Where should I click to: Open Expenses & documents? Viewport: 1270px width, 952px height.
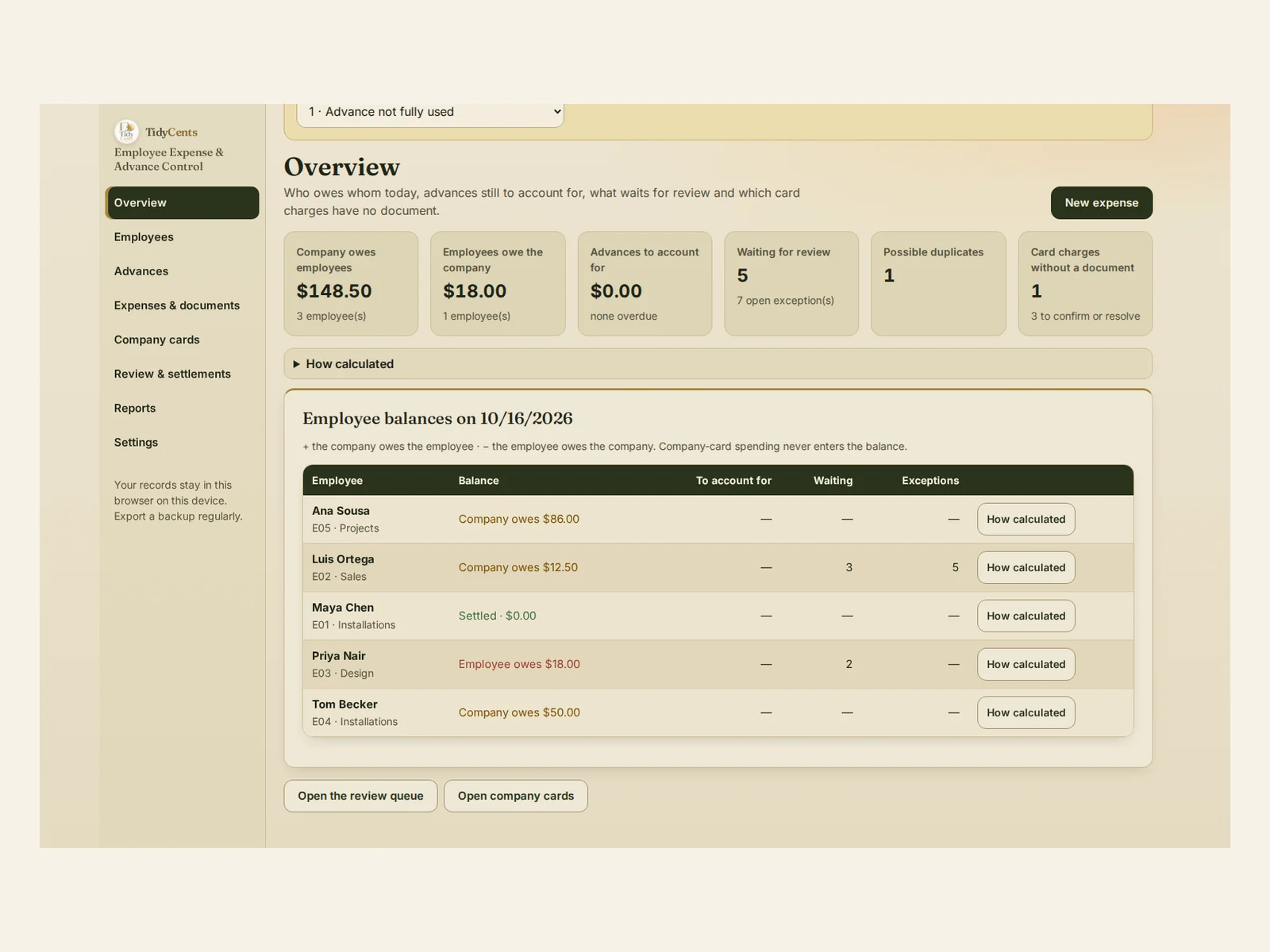click(x=183, y=305)
